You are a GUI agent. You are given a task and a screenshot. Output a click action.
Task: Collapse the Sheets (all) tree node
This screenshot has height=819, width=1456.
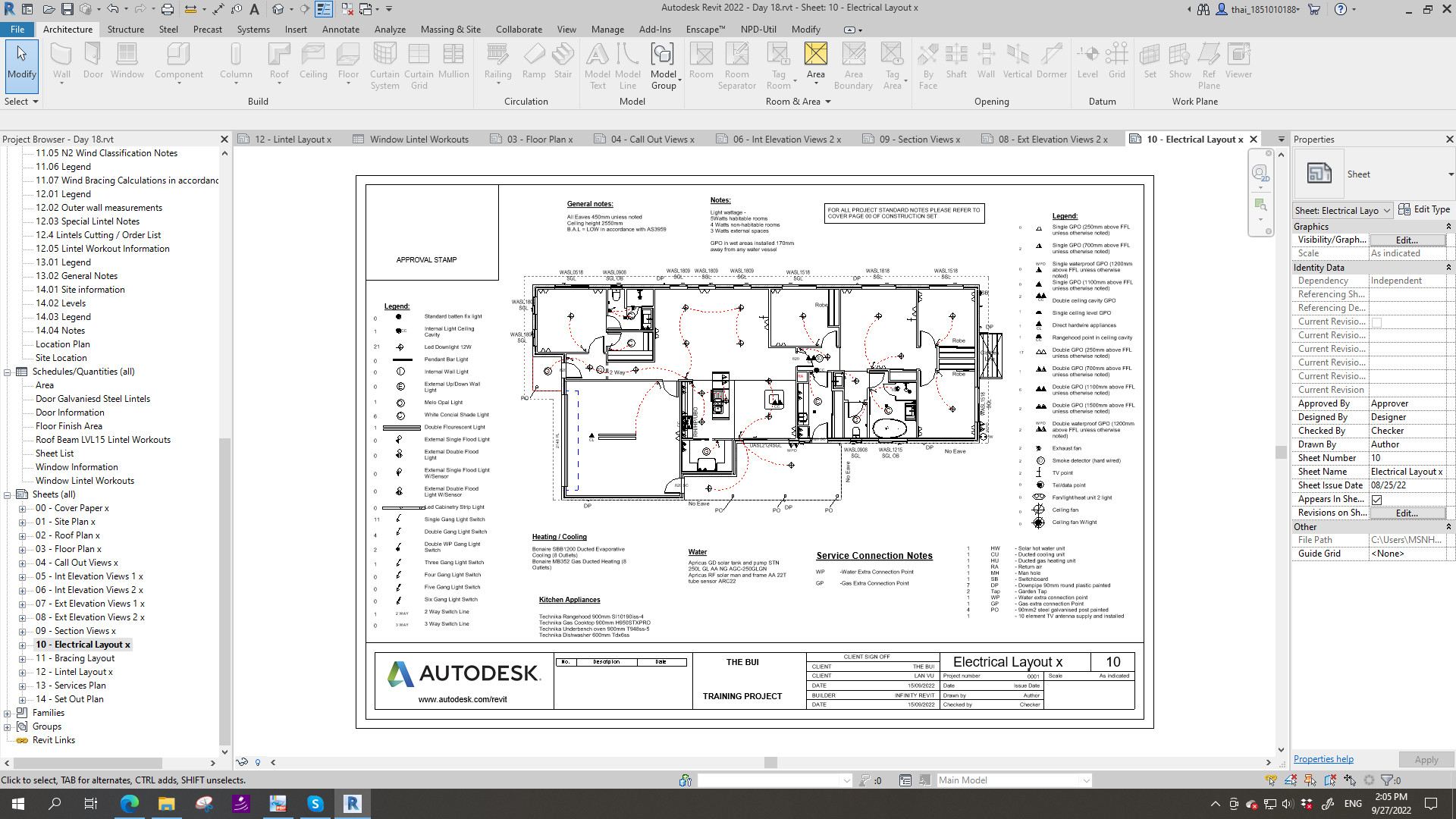tap(8, 494)
